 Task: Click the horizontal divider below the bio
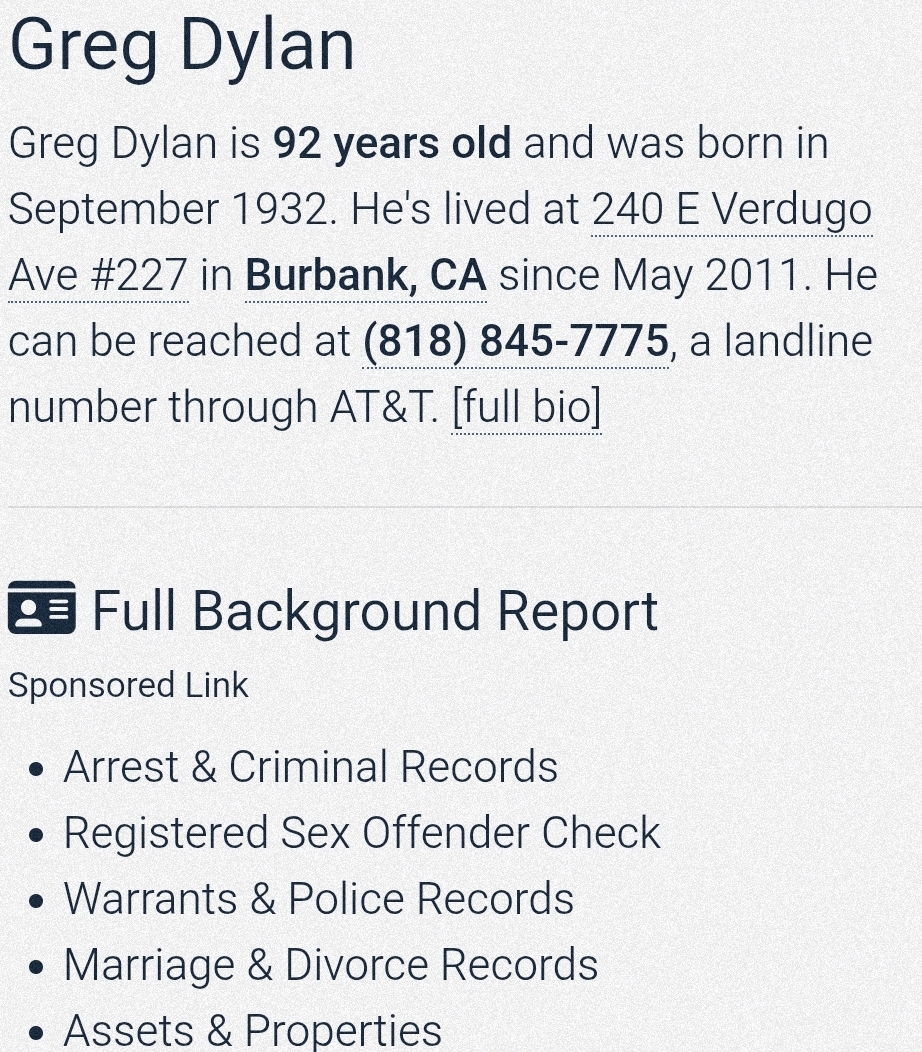[x=461, y=507]
